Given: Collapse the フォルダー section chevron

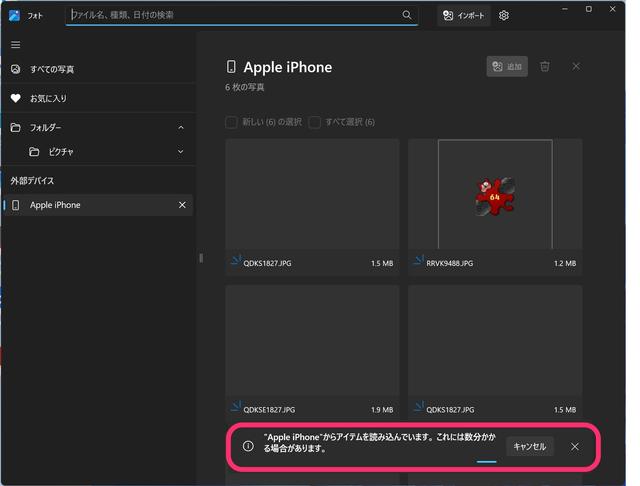Looking at the screenshot, I should pyautogui.click(x=181, y=128).
